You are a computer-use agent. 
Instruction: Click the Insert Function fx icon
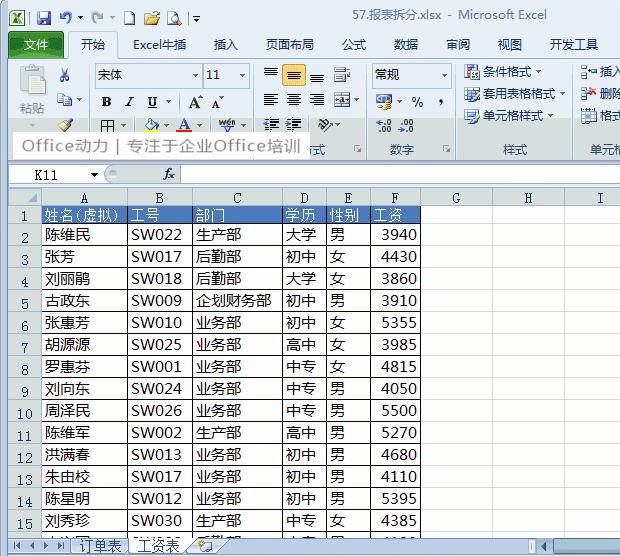click(x=169, y=174)
